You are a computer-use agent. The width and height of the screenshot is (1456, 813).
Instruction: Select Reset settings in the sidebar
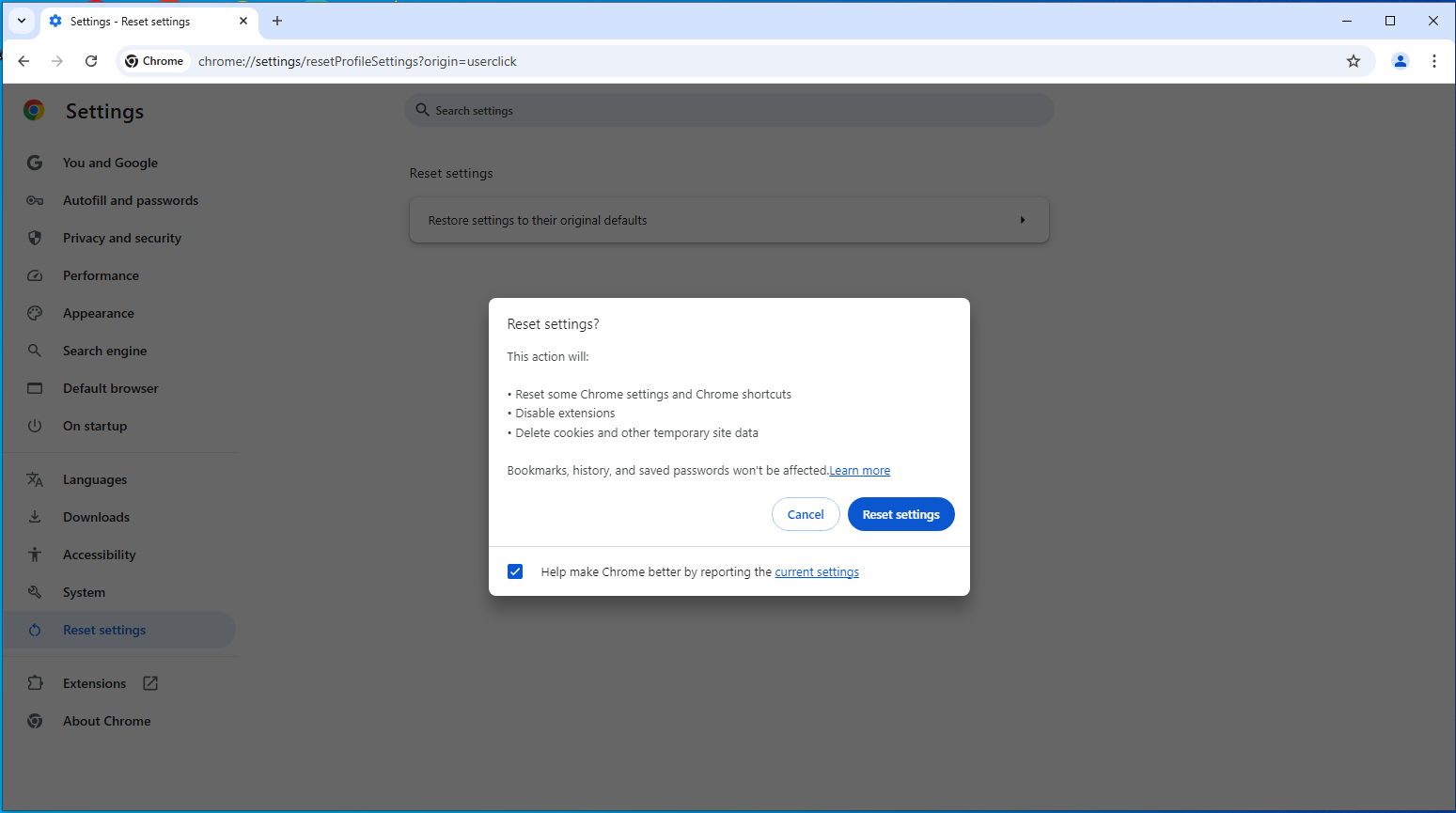119,630
